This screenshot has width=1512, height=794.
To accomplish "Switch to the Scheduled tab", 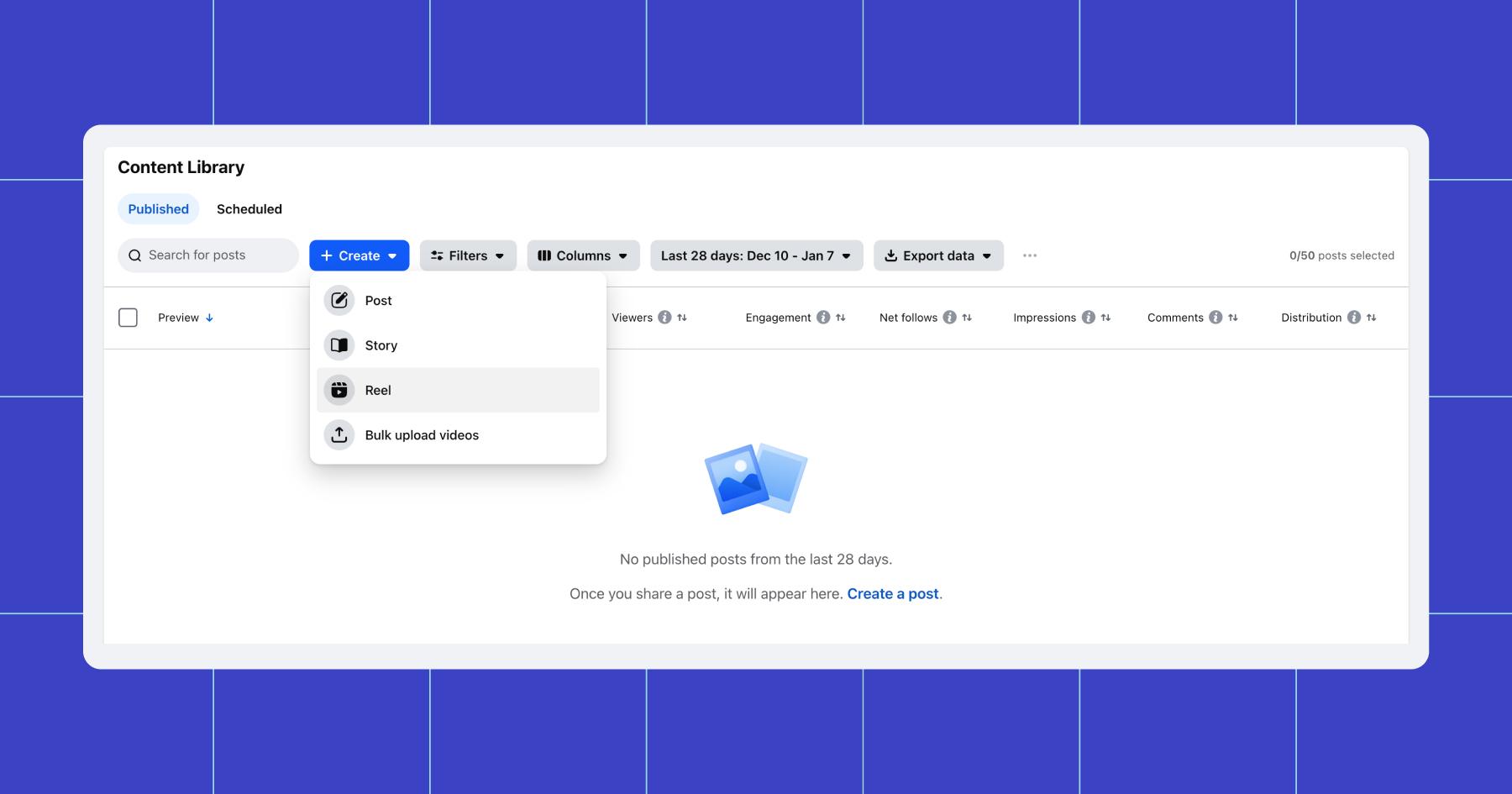I will point(249,209).
